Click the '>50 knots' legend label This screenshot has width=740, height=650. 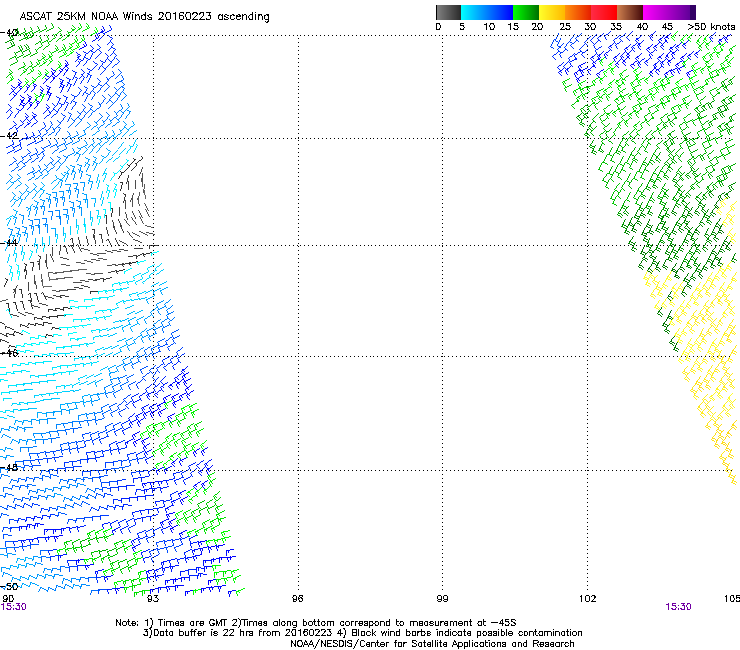711,27
